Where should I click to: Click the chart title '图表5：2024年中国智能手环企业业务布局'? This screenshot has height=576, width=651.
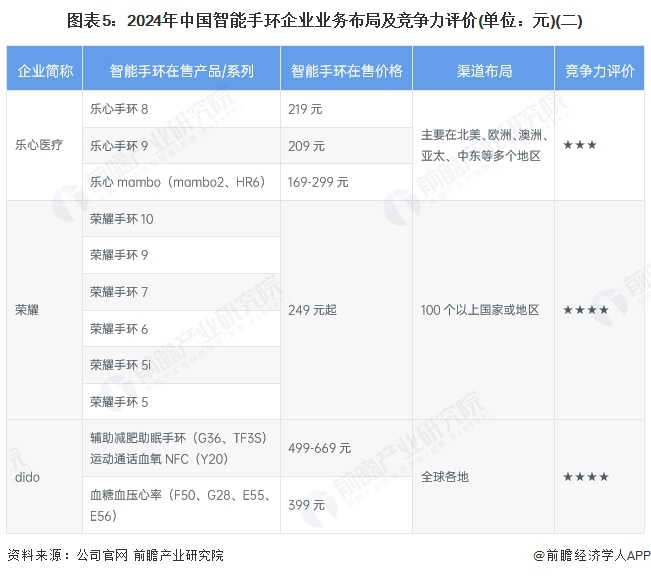[x=324, y=21]
